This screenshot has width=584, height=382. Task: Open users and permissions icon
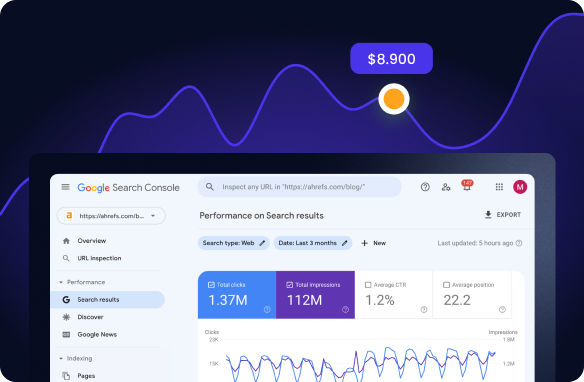(x=446, y=187)
